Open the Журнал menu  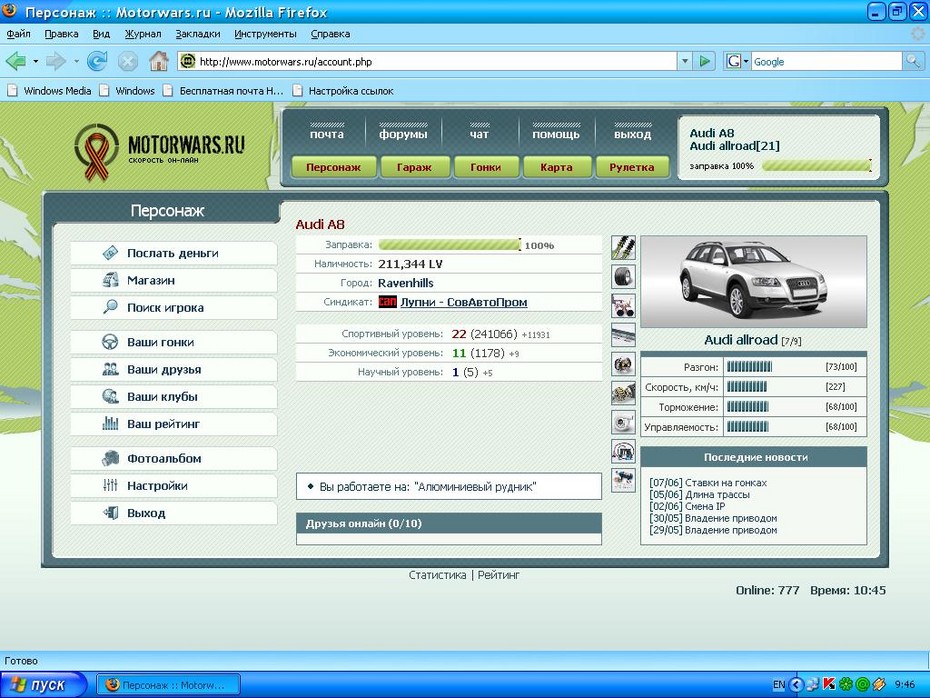143,34
